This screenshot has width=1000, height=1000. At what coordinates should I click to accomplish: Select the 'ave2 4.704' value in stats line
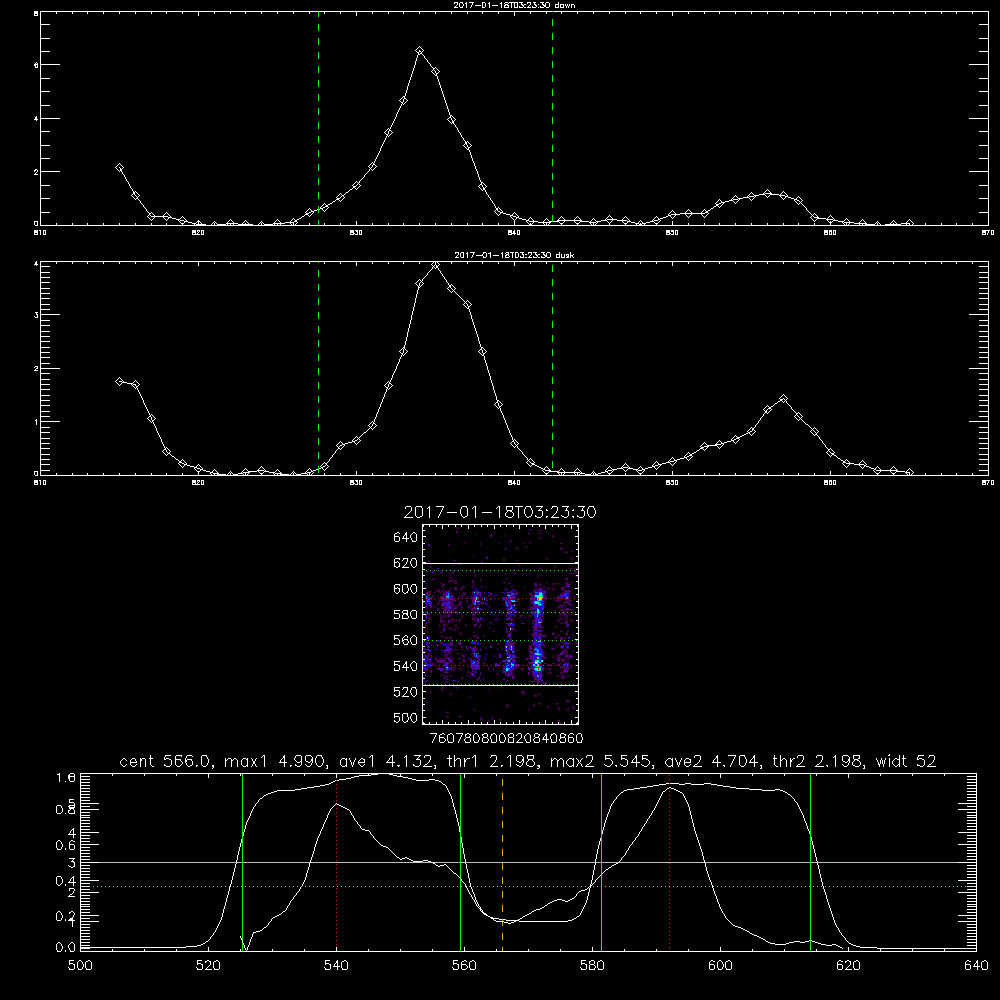click(712, 761)
